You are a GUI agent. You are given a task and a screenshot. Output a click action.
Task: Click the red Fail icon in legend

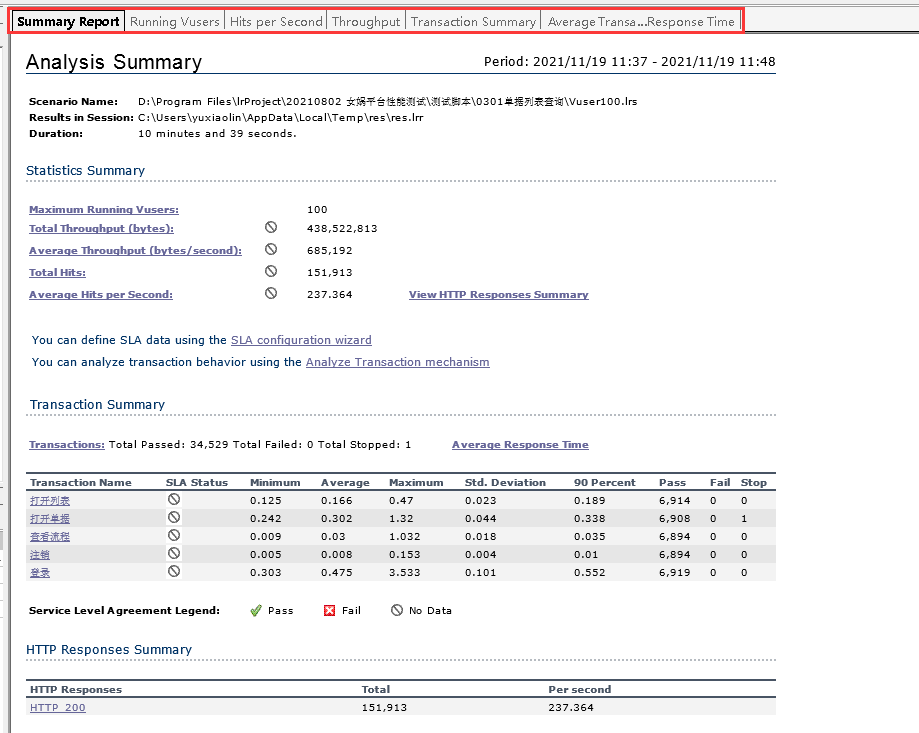pos(330,610)
